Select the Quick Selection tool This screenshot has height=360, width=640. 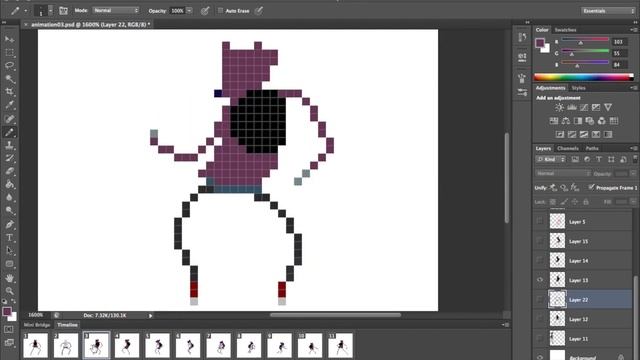pyautogui.click(x=9, y=79)
